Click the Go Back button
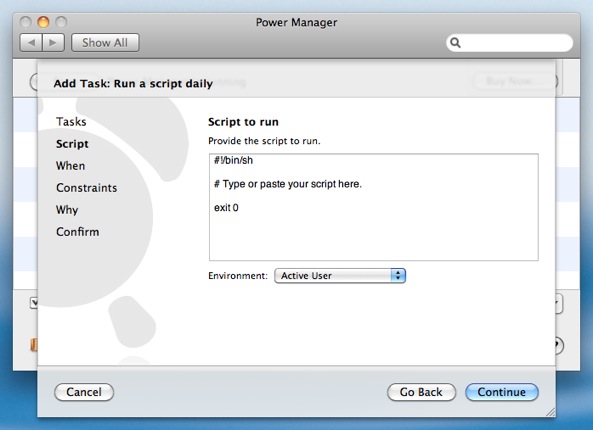This screenshot has height=430, width=593. pyautogui.click(x=421, y=392)
